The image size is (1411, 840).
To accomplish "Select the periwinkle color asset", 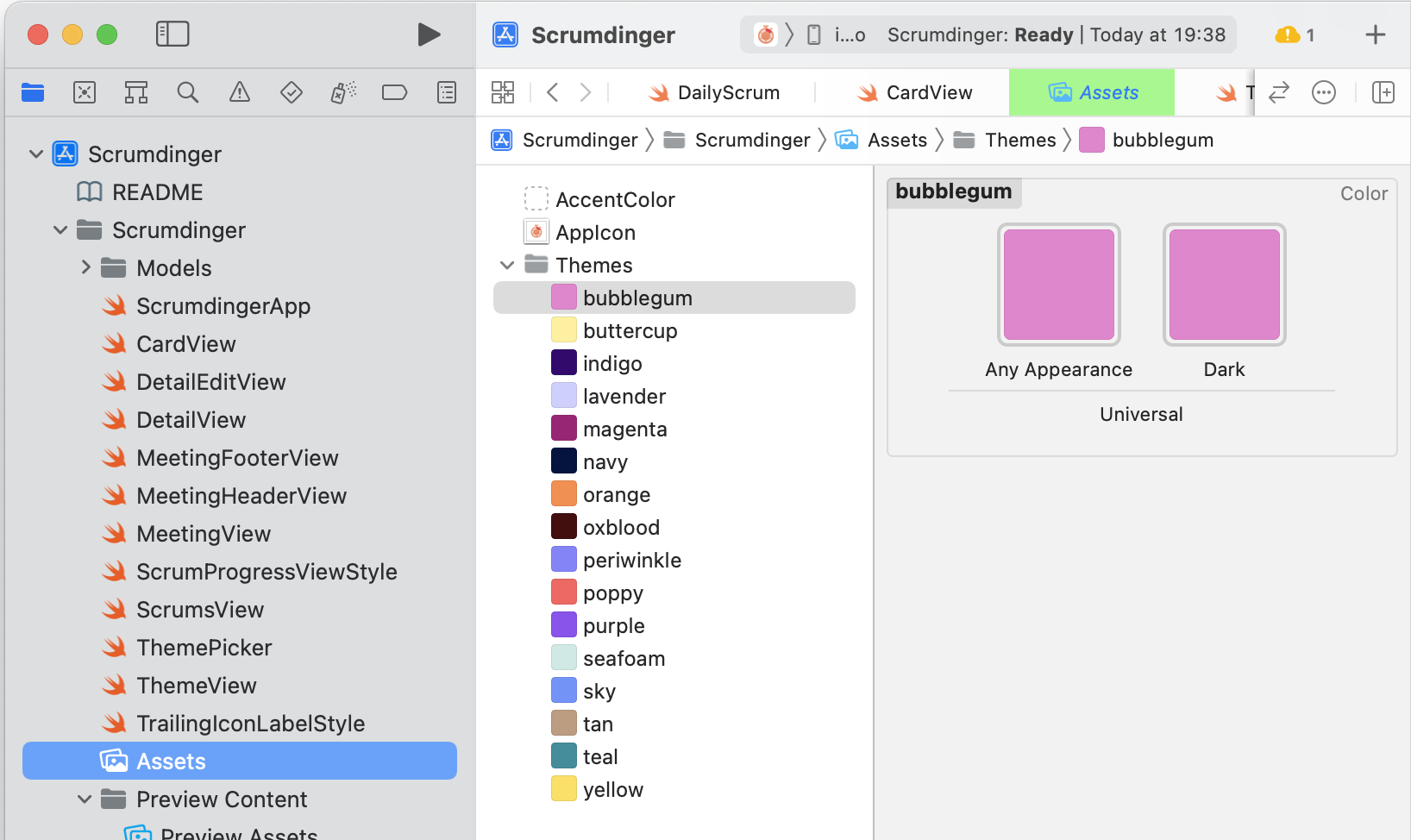I will tap(631, 561).
